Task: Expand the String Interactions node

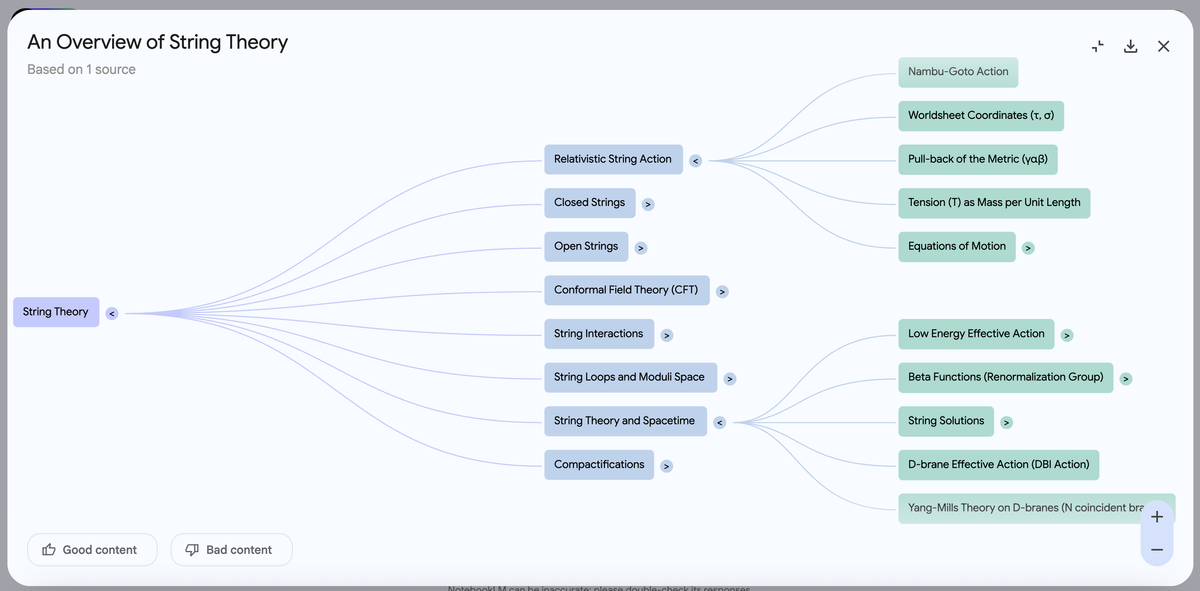Action: click(x=667, y=335)
